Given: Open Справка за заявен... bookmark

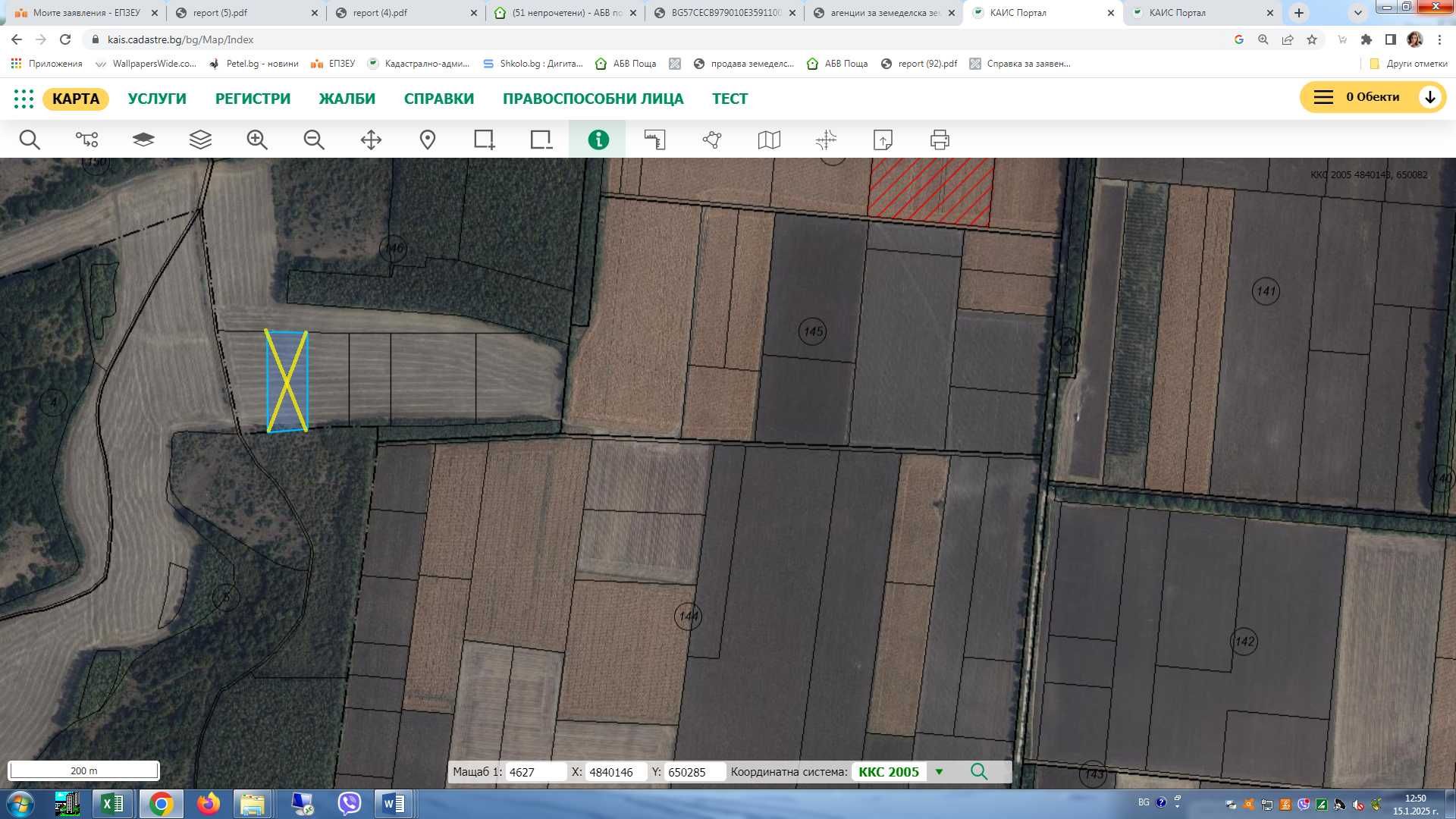Looking at the screenshot, I should [1020, 64].
